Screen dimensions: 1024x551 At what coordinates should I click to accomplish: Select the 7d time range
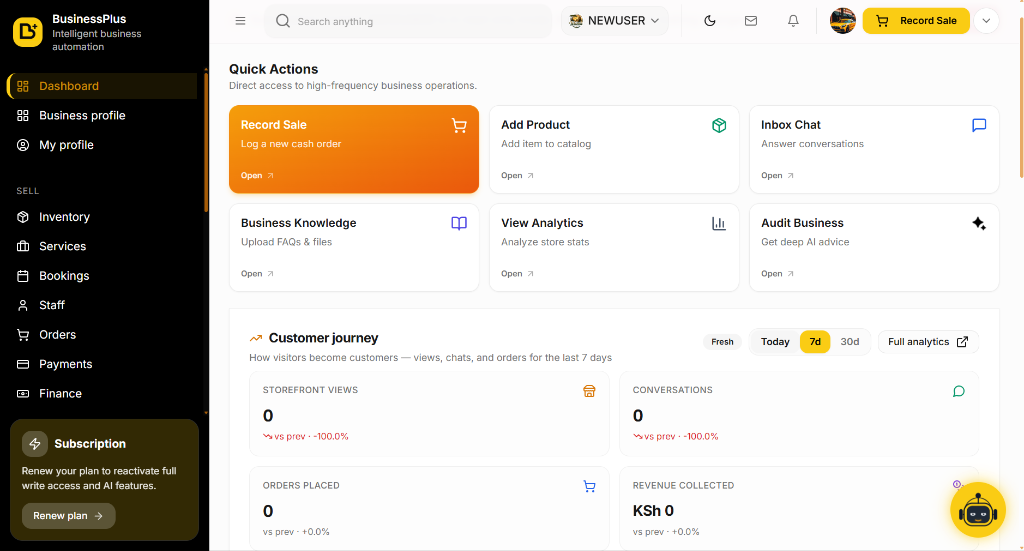point(815,342)
